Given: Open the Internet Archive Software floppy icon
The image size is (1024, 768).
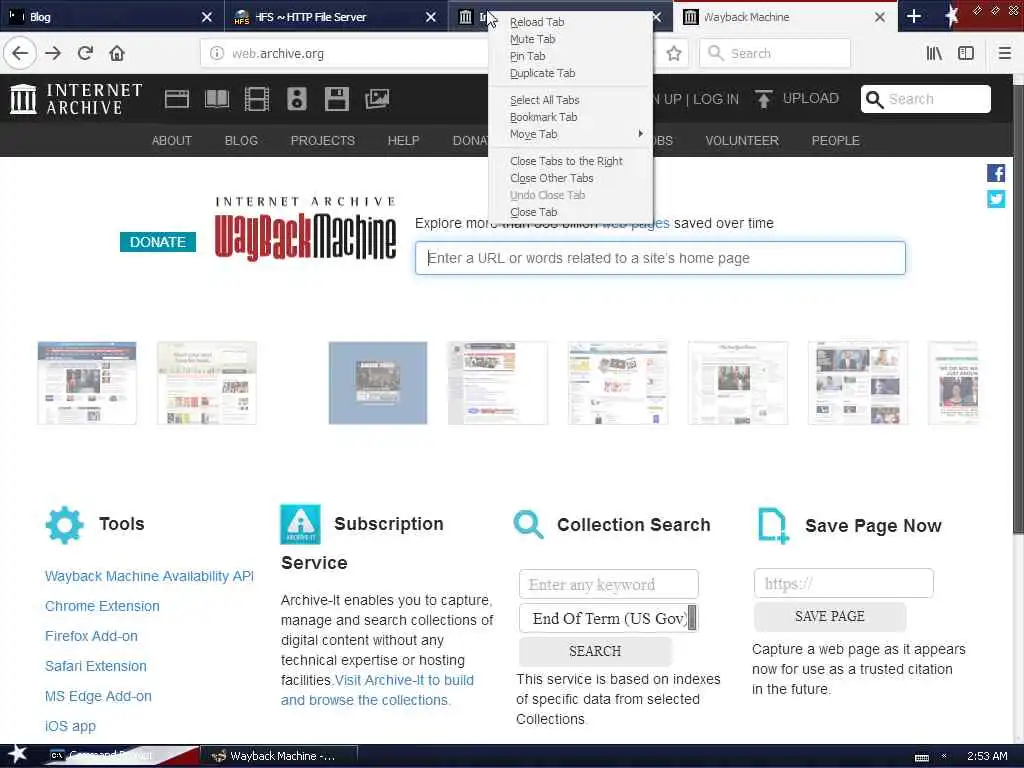Looking at the screenshot, I should (x=336, y=99).
